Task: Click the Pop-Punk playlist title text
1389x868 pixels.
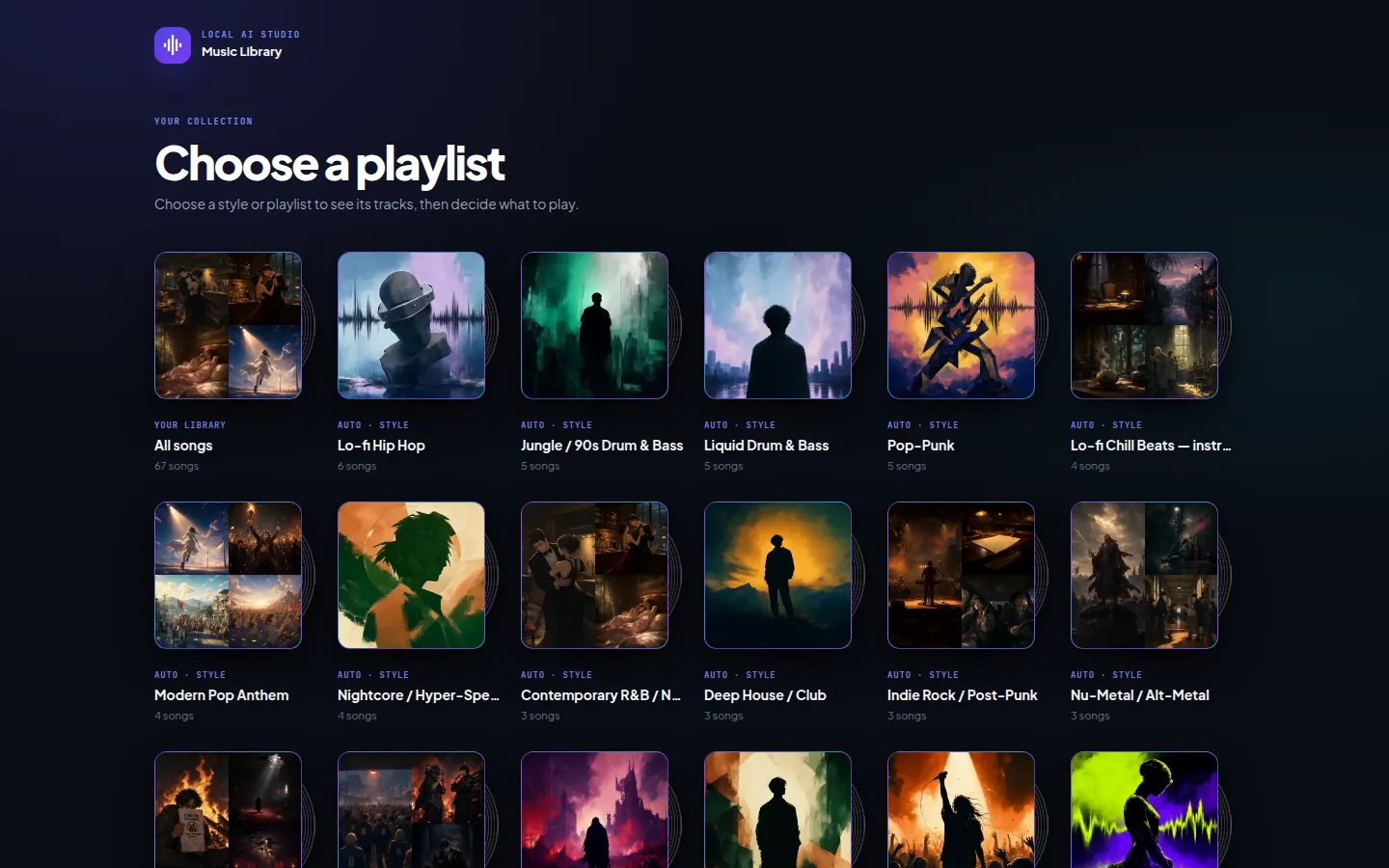Action: 920,446
